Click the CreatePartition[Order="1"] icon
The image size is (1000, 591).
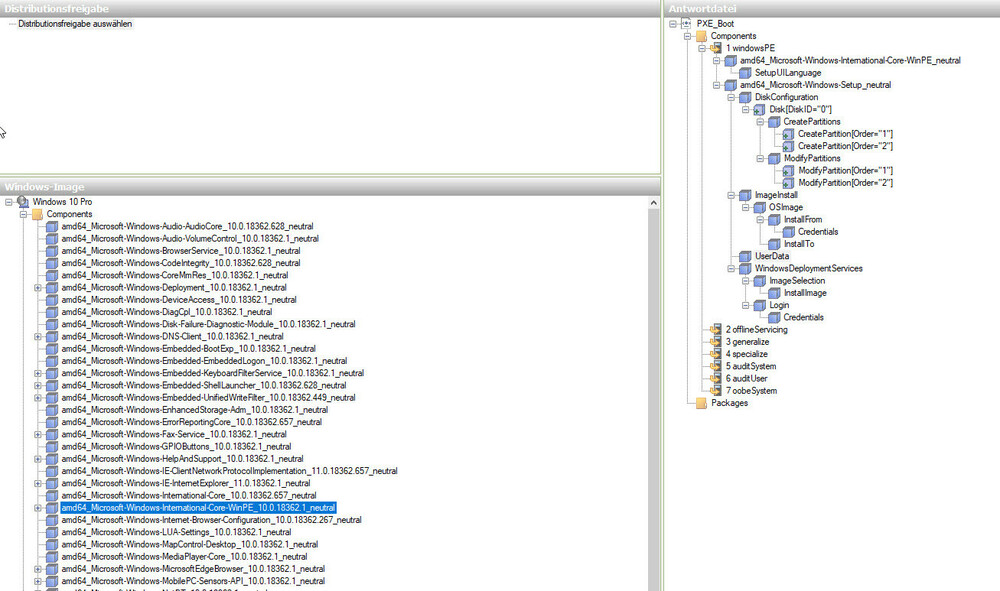[x=788, y=134]
